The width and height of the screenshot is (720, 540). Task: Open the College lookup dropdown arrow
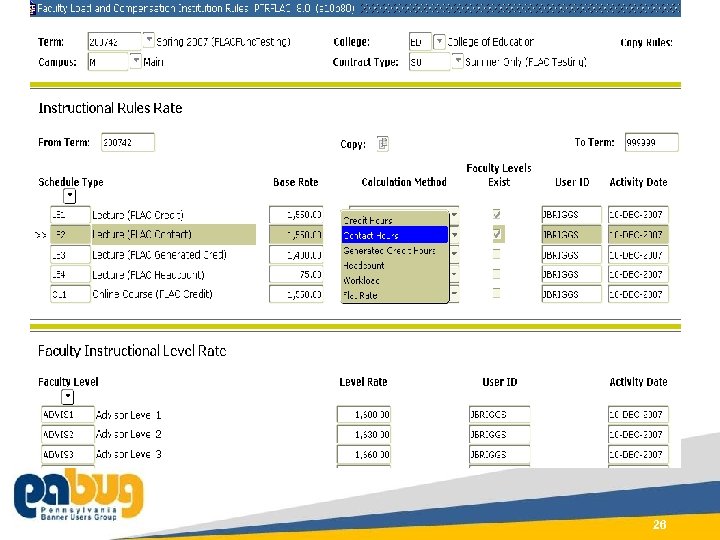(439, 41)
